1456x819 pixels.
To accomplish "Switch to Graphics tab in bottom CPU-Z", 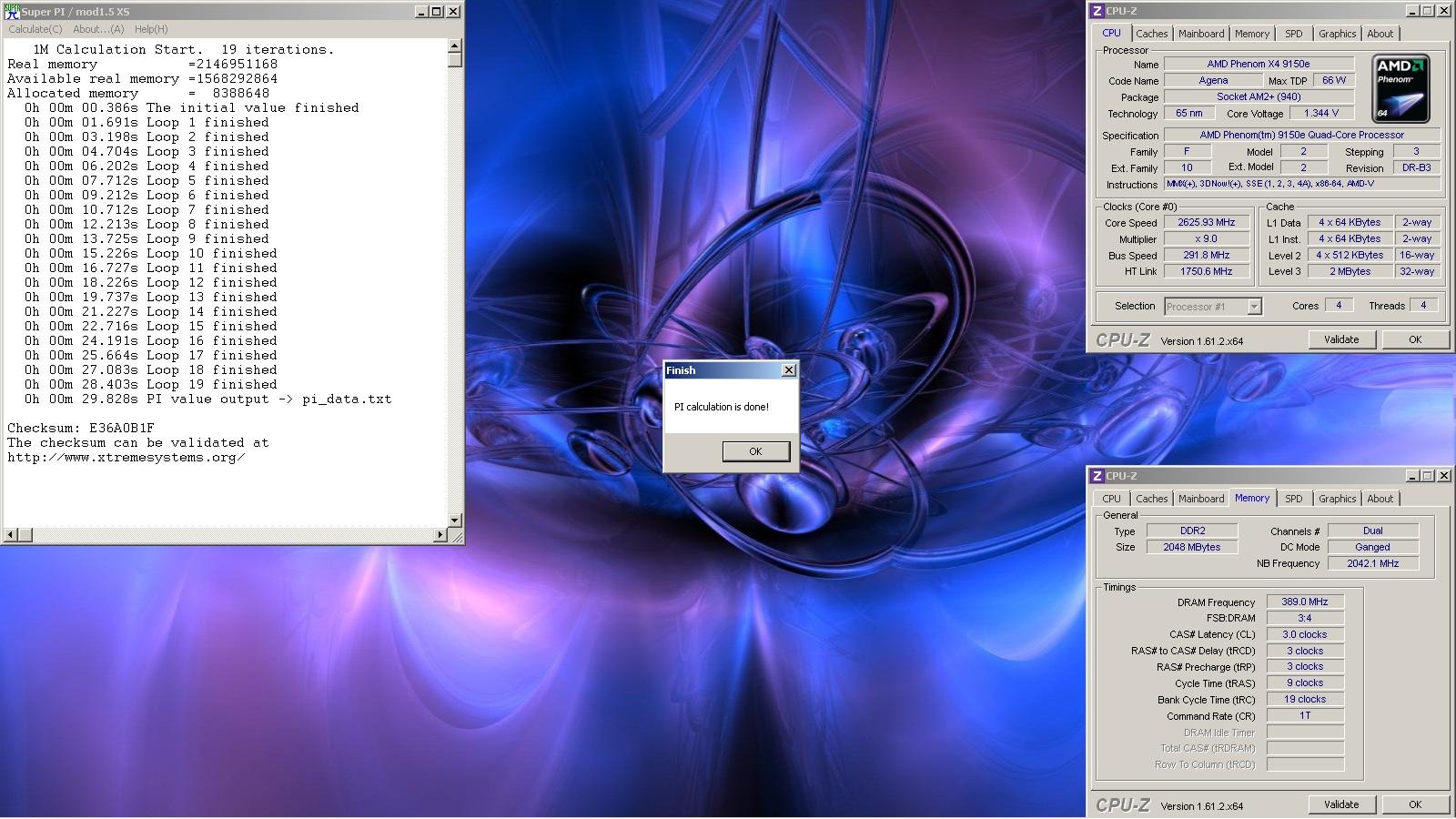I will click(x=1337, y=499).
